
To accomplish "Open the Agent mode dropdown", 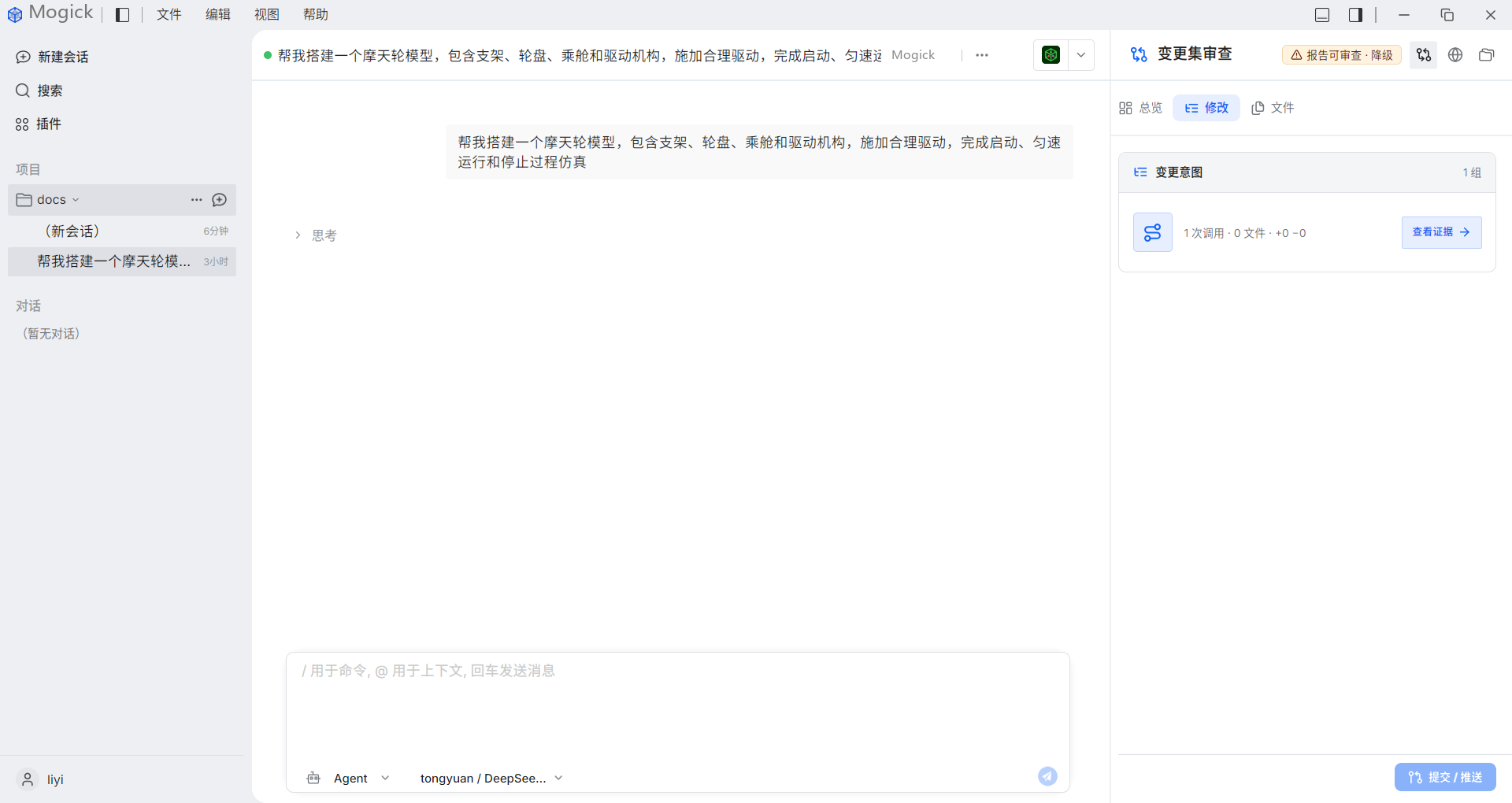I will [361, 778].
